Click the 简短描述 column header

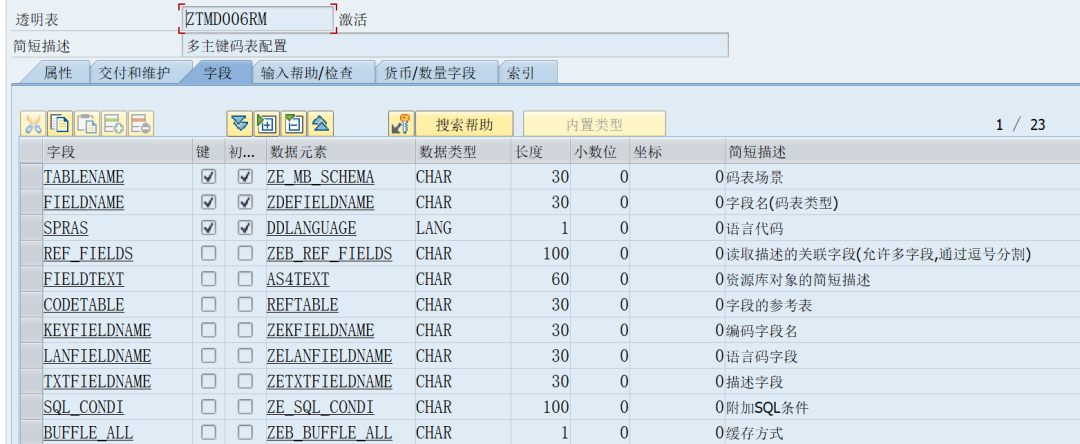[902, 151]
